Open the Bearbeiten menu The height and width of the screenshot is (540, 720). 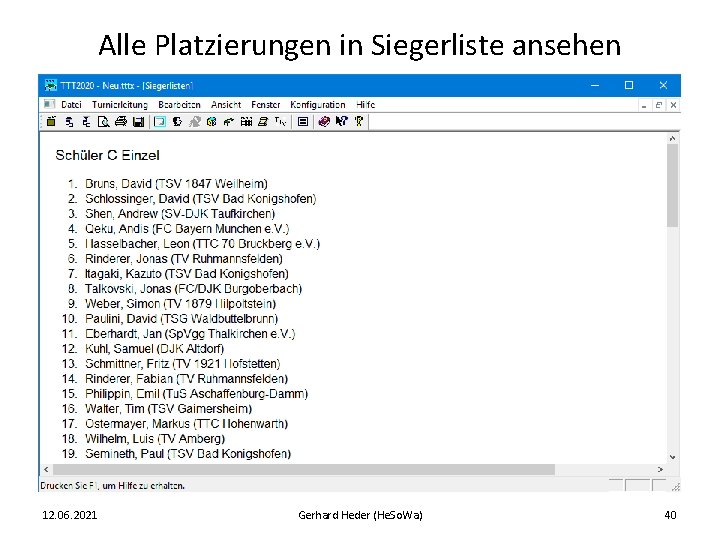[x=180, y=105]
